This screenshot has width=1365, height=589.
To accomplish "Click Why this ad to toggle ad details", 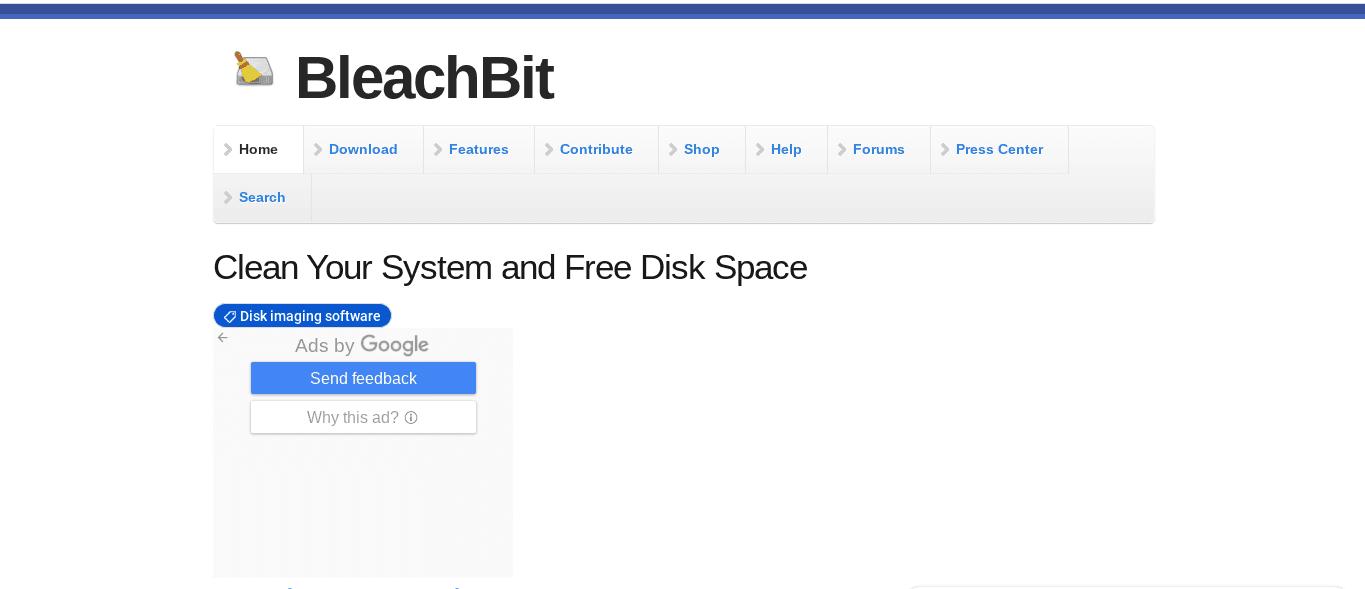I will [x=363, y=417].
